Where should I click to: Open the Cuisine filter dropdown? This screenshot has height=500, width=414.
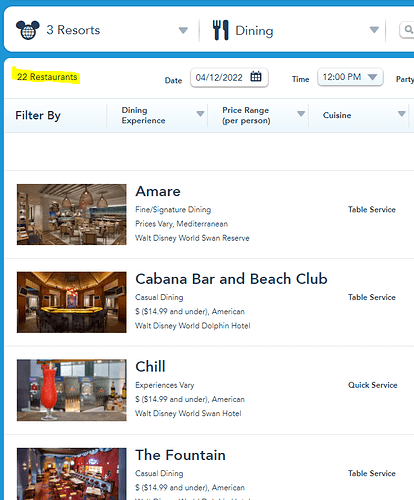tap(359, 115)
